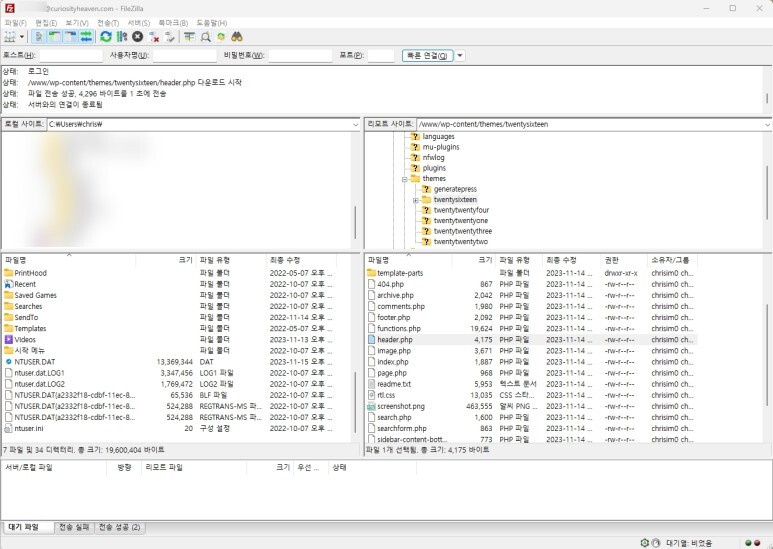Viewport: 773px width, 549px height.
Task: Open quickconnect history dropdown arrow
Action: [459, 56]
